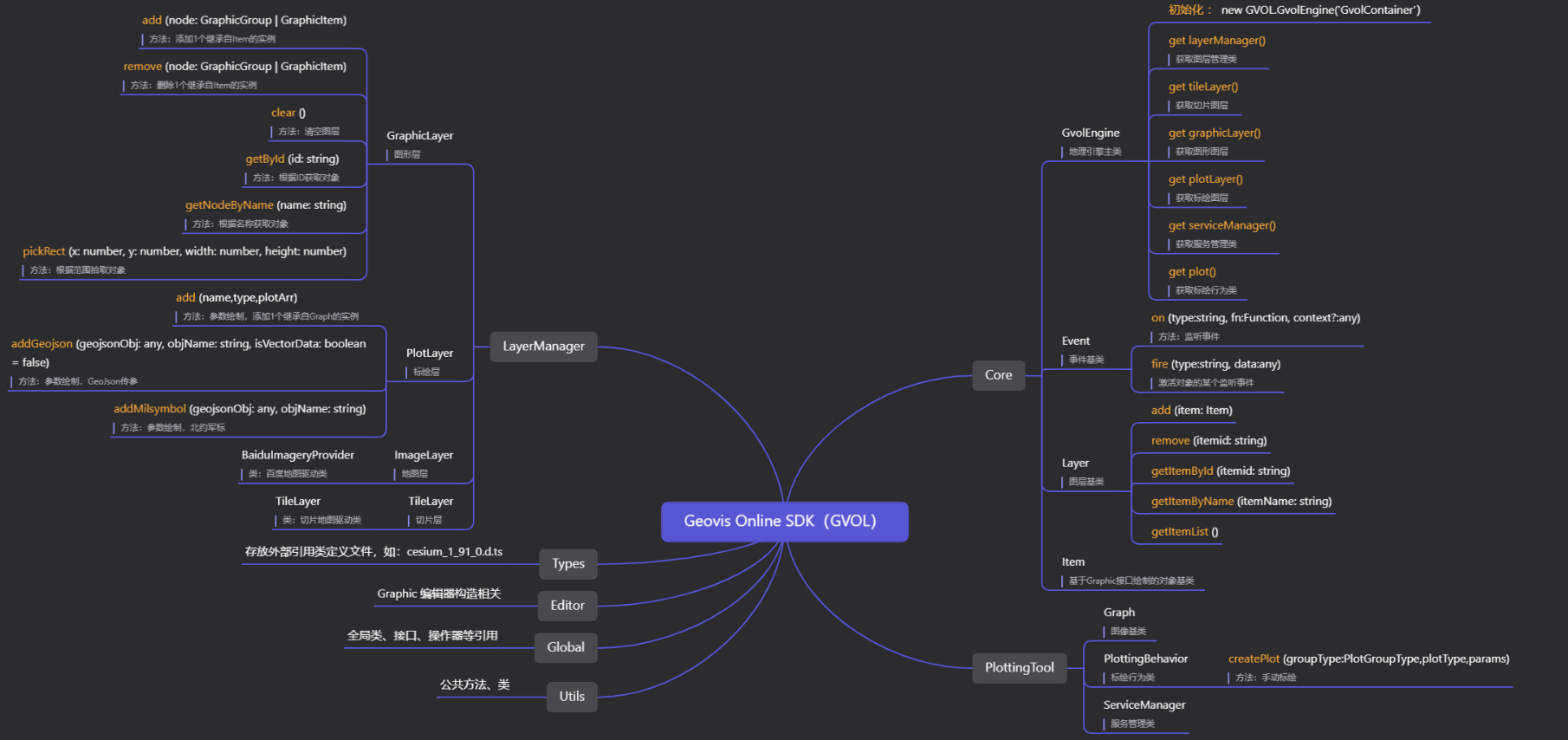The height and width of the screenshot is (740, 1568).
Task: Select the addMilsymbol method node
Action: pyautogui.click(x=240, y=417)
